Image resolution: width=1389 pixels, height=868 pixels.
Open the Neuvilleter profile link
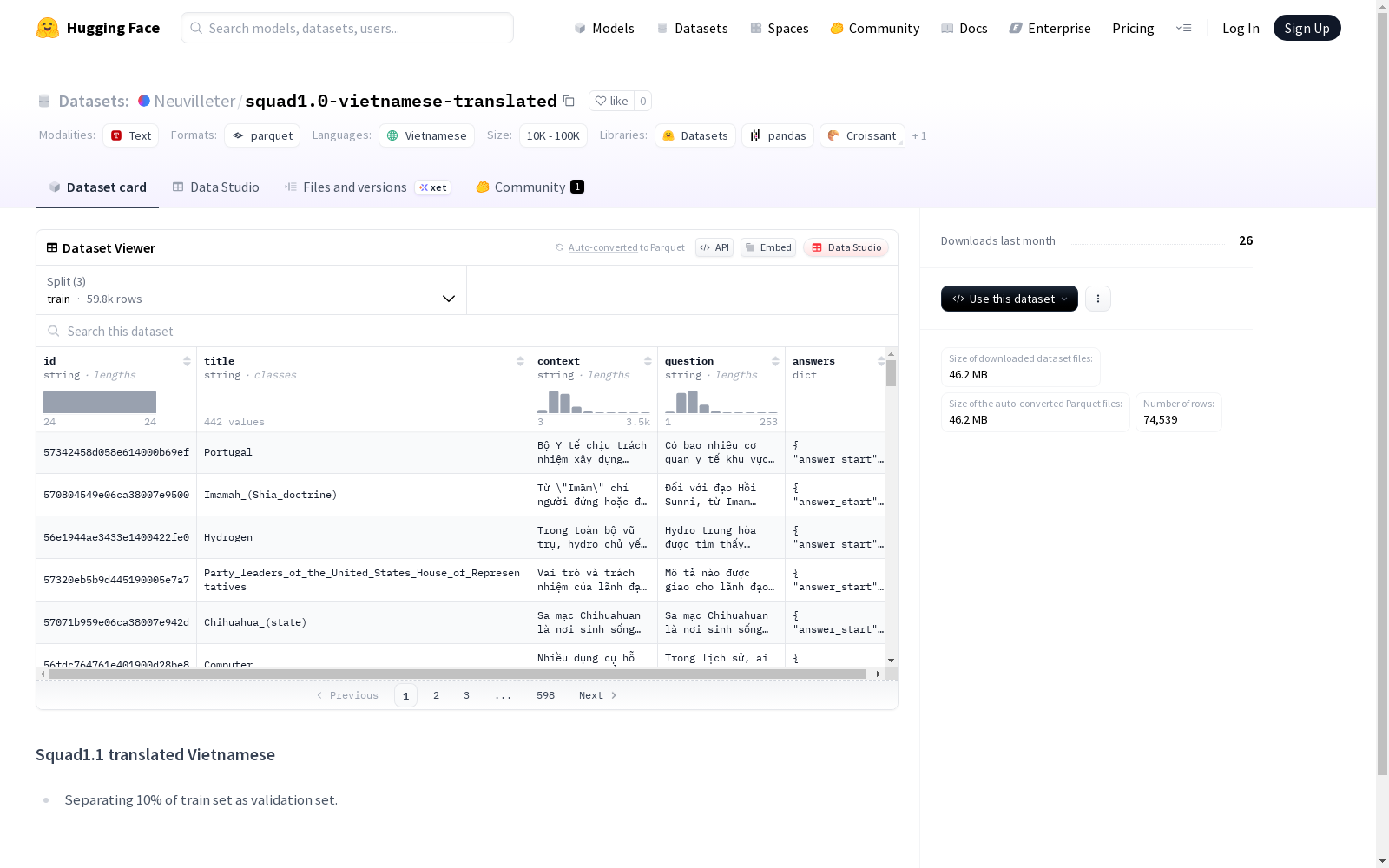[194, 101]
